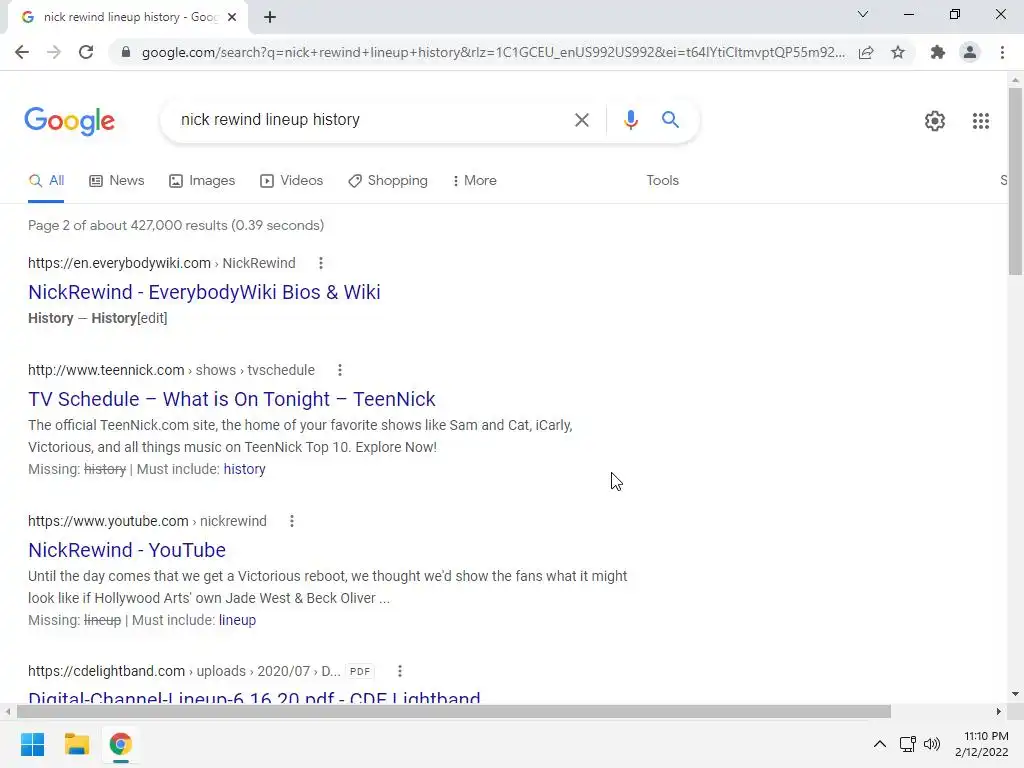
Task: Click the padlock site info icon
Action: click(x=126, y=52)
